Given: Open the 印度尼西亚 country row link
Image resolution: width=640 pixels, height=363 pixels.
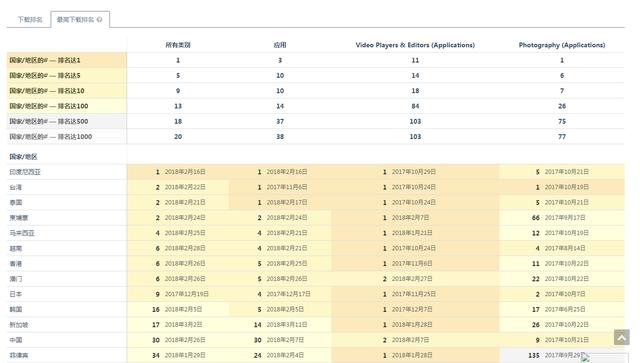Looking at the screenshot, I should pos(25,172).
